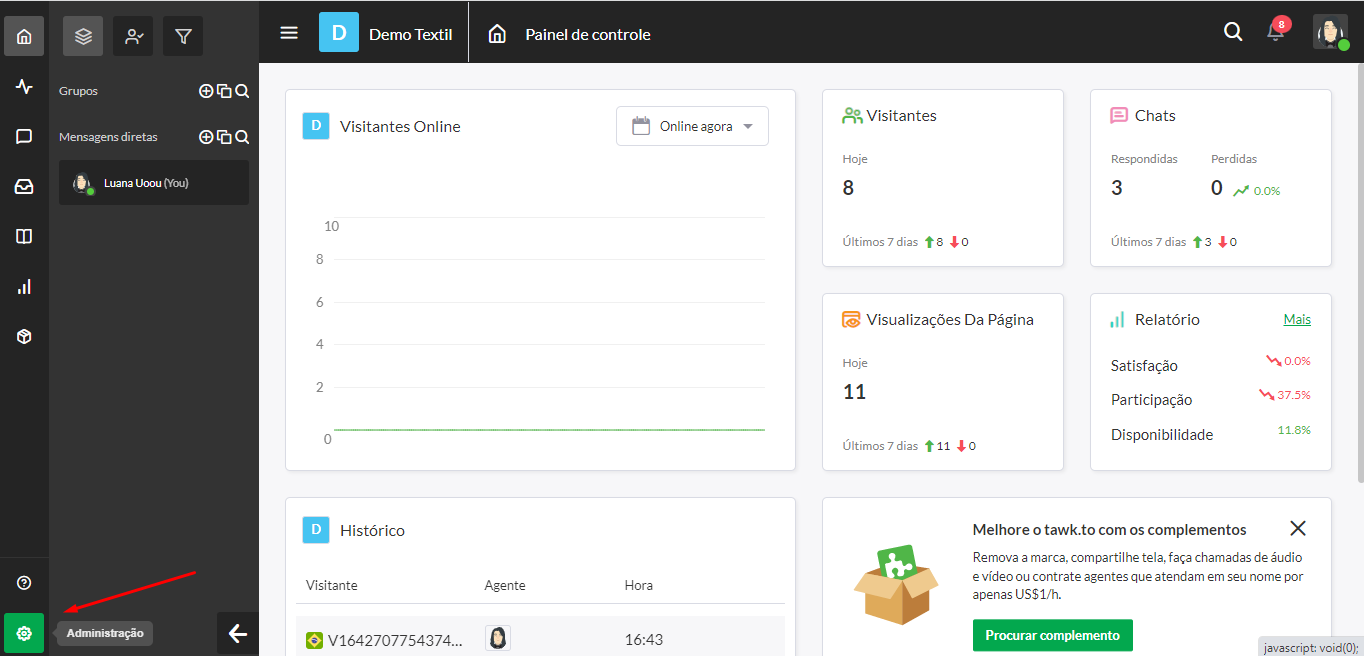Click the 16:43 time in Histórico

(x=643, y=640)
